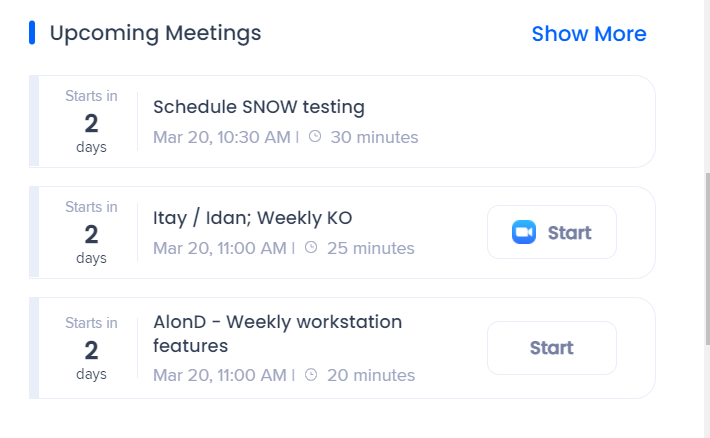Viewport: 710px width, 438px height.
Task: Click clock icon beside 25 minutes
Action: (x=311, y=247)
